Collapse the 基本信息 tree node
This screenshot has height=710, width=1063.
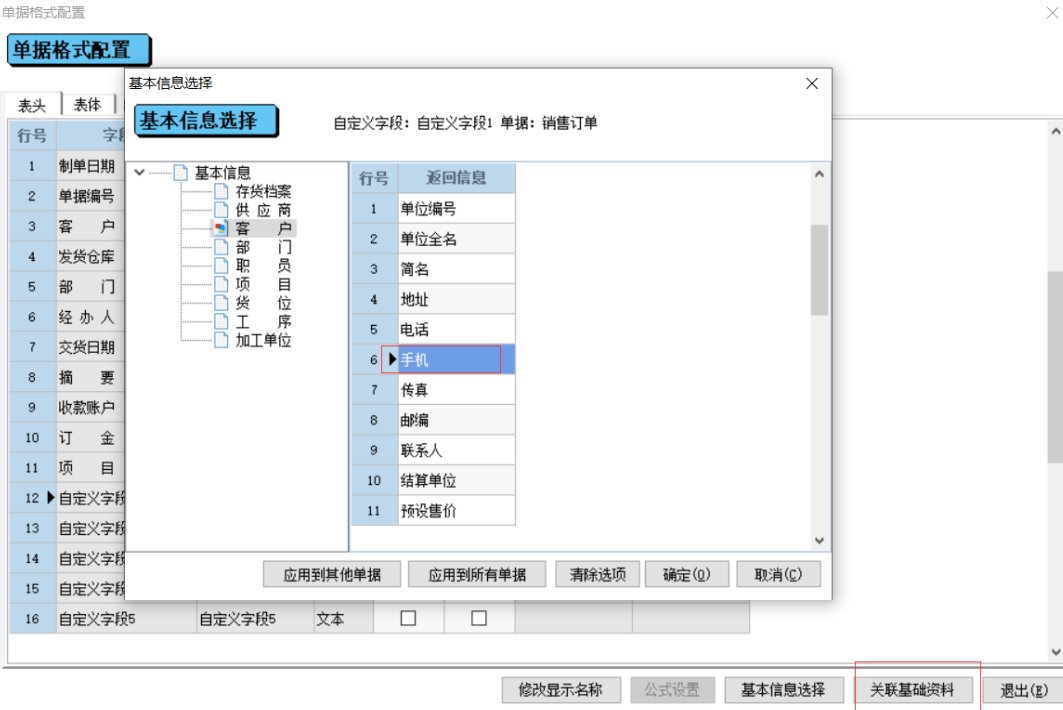(x=141, y=172)
